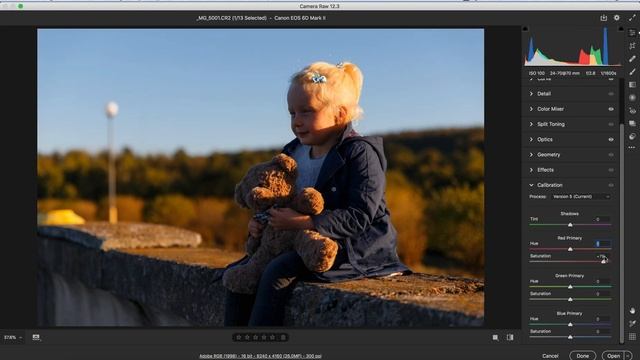Expand the Detail panel

click(x=531, y=94)
